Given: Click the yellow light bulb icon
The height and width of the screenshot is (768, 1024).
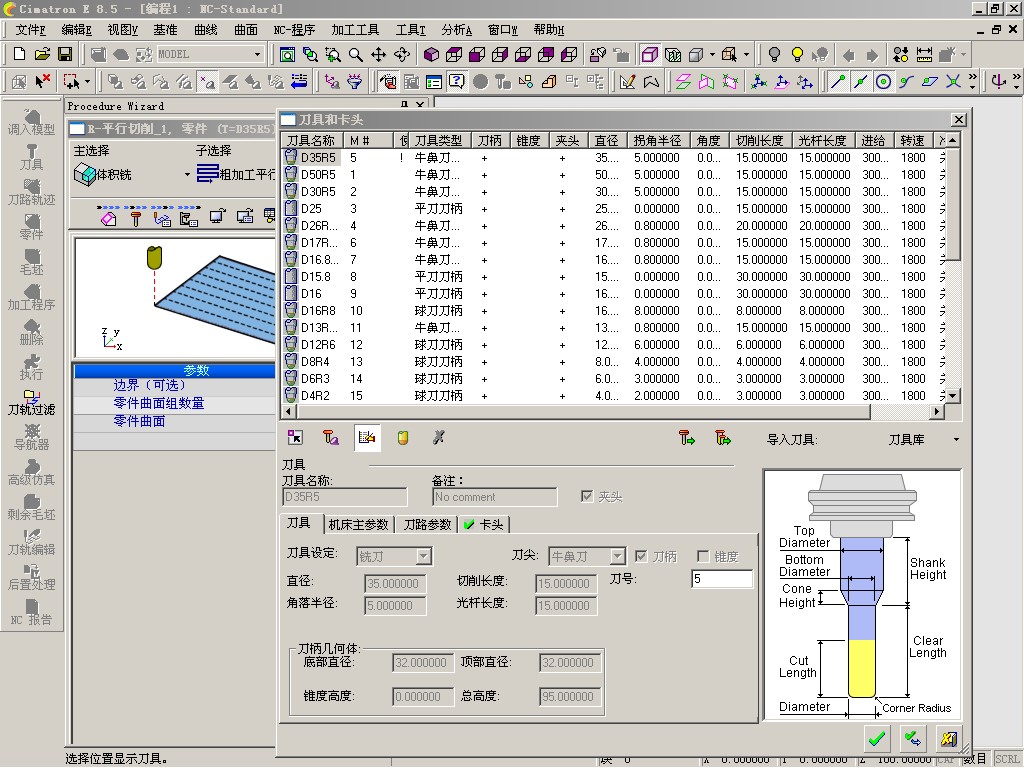Looking at the screenshot, I should tap(797, 54).
